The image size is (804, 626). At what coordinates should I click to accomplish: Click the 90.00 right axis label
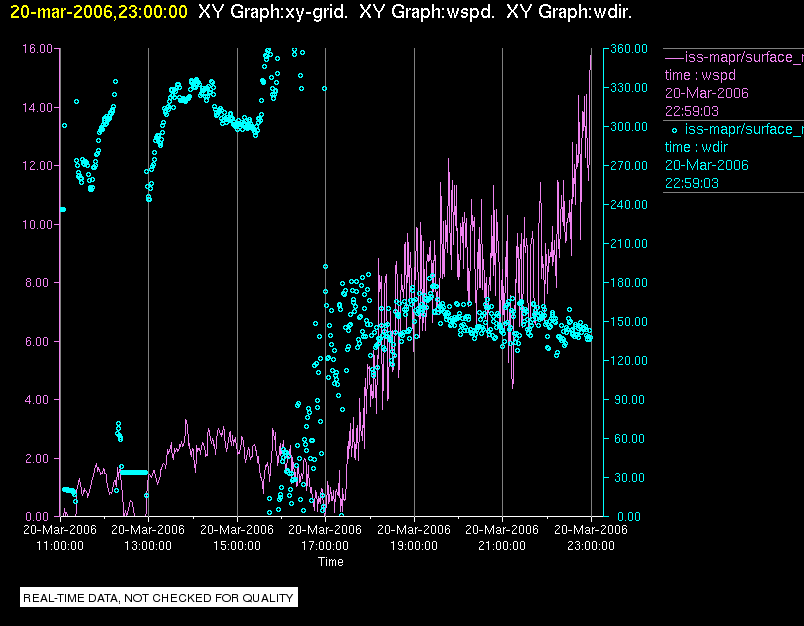[x=629, y=399]
